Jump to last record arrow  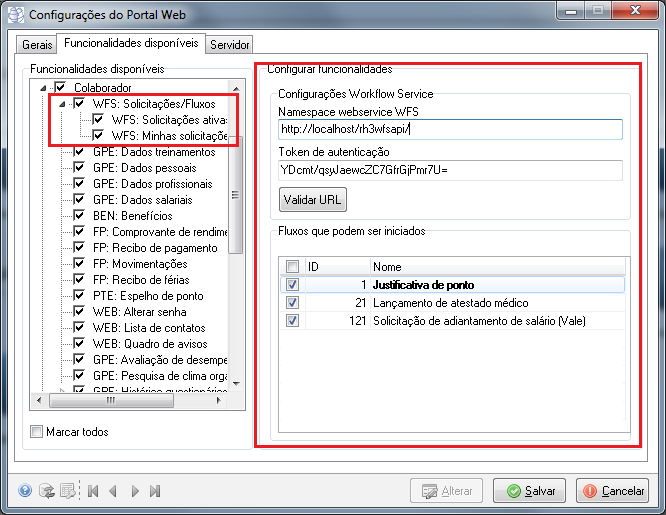coord(157,491)
